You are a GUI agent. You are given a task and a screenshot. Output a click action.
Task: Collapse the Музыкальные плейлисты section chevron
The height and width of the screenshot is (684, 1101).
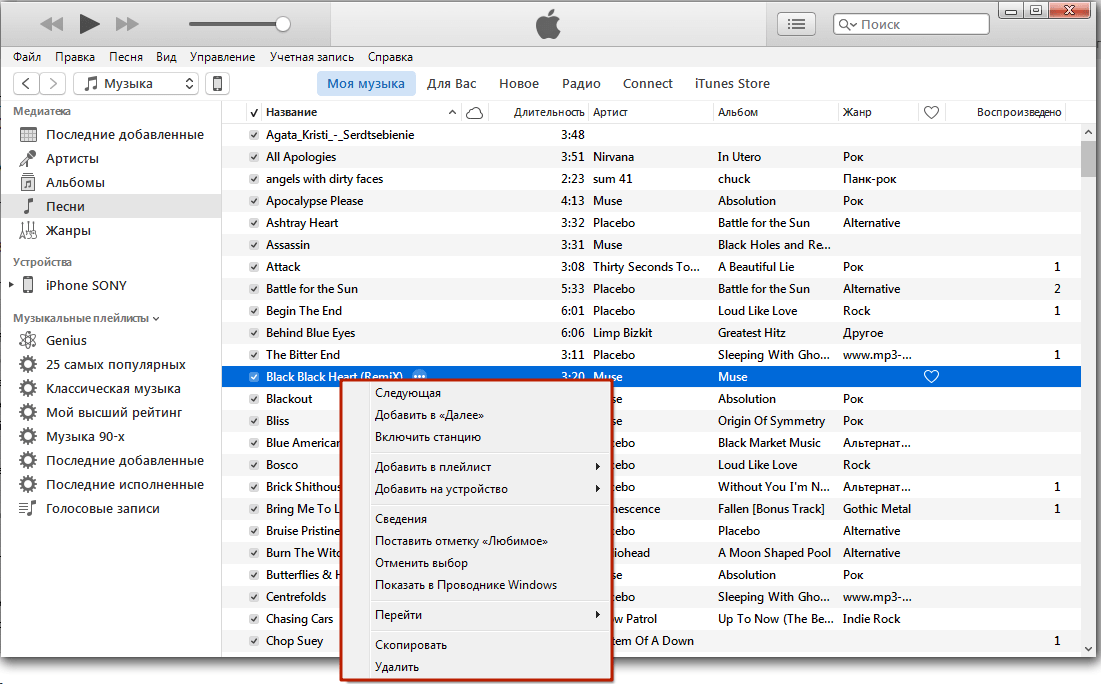pos(156,319)
